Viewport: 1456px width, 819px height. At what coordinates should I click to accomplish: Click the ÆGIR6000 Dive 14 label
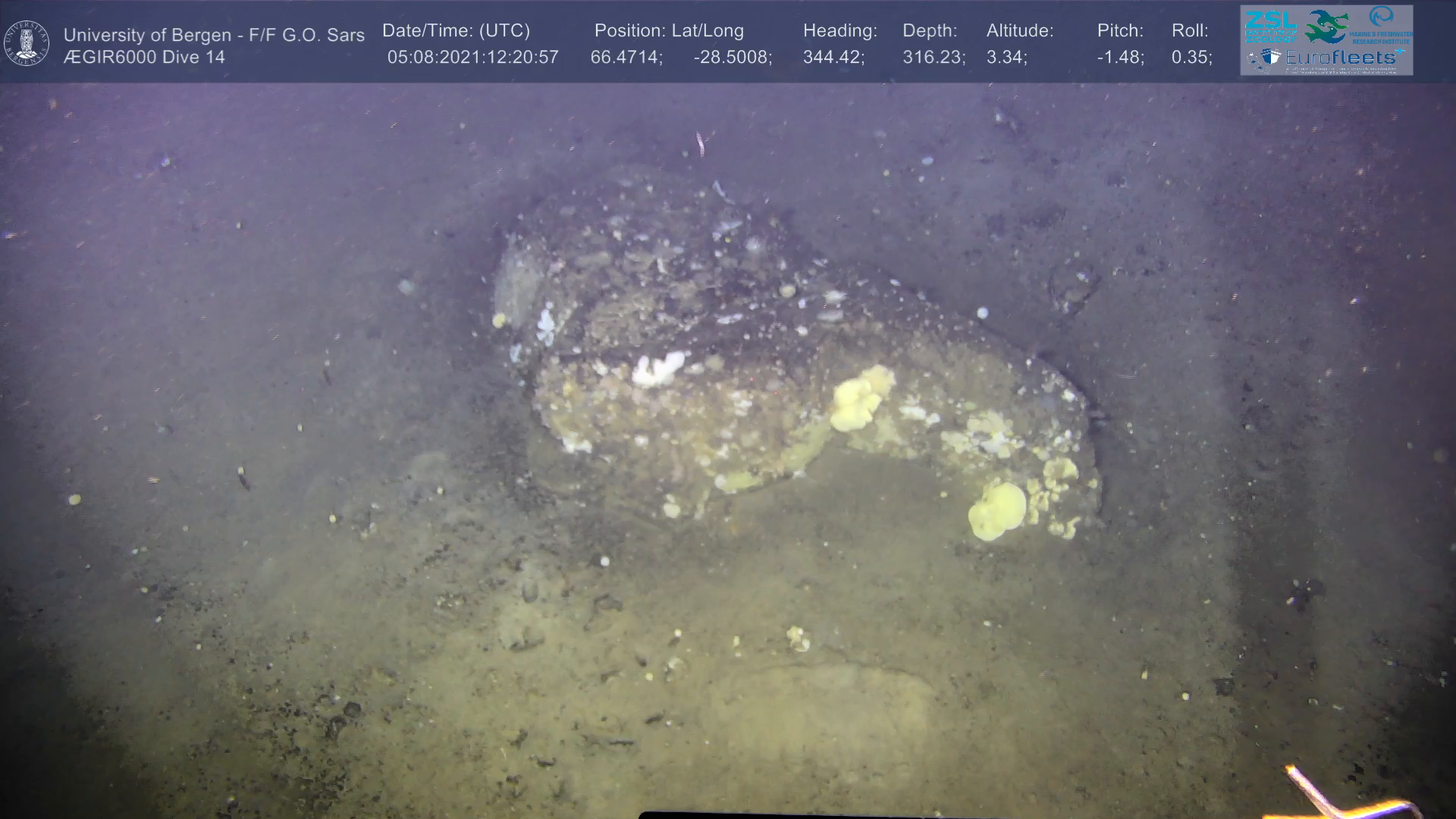tap(144, 58)
